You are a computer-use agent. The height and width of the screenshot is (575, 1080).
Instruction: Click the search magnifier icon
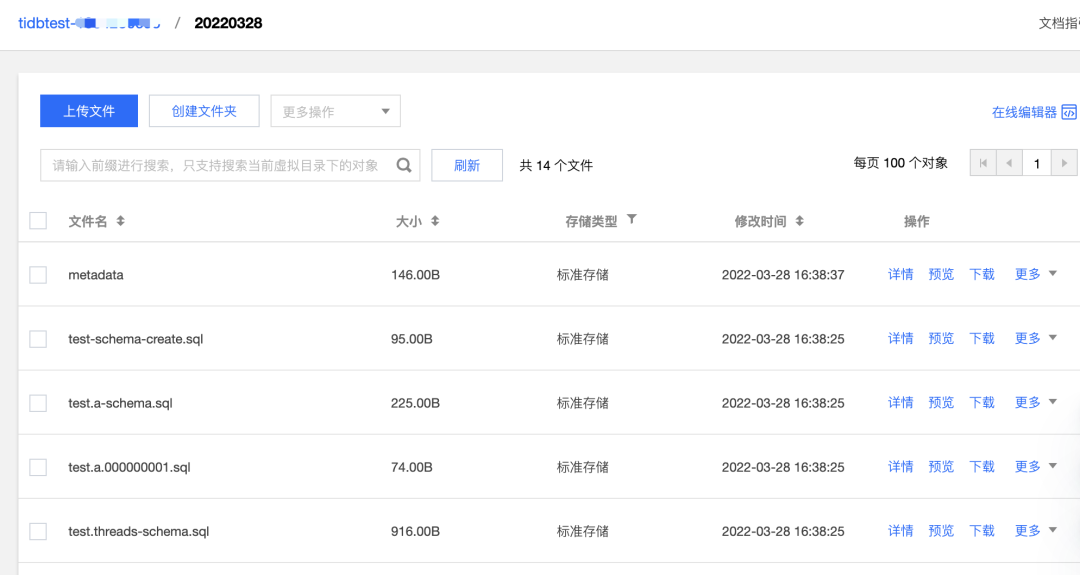click(404, 166)
